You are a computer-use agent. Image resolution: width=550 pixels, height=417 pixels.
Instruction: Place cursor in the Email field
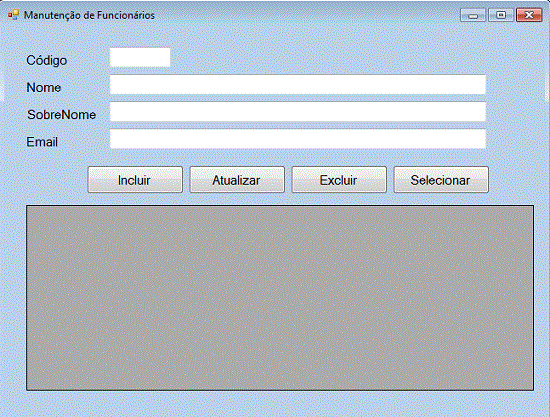298,139
